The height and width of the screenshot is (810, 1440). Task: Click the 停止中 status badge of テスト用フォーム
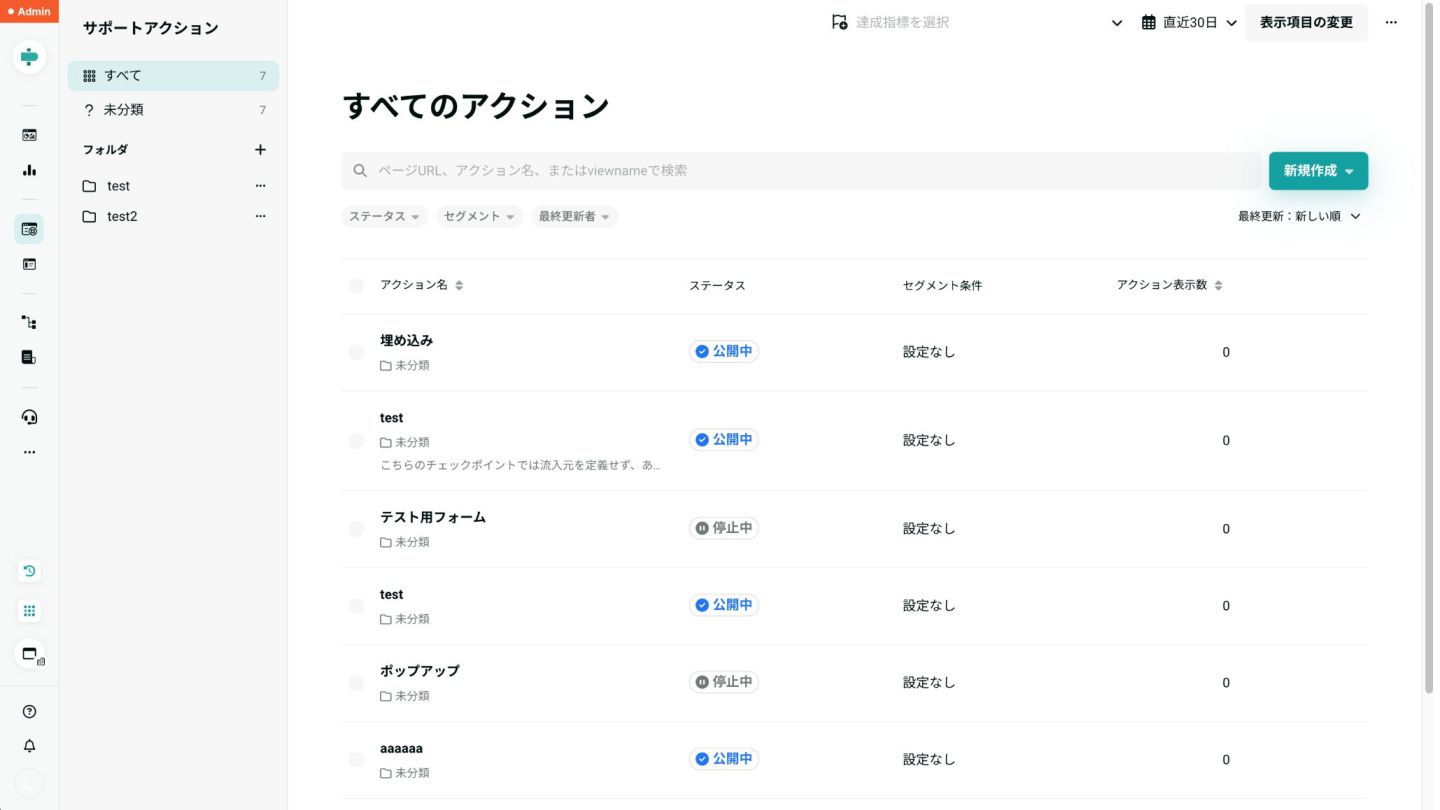[x=724, y=528]
